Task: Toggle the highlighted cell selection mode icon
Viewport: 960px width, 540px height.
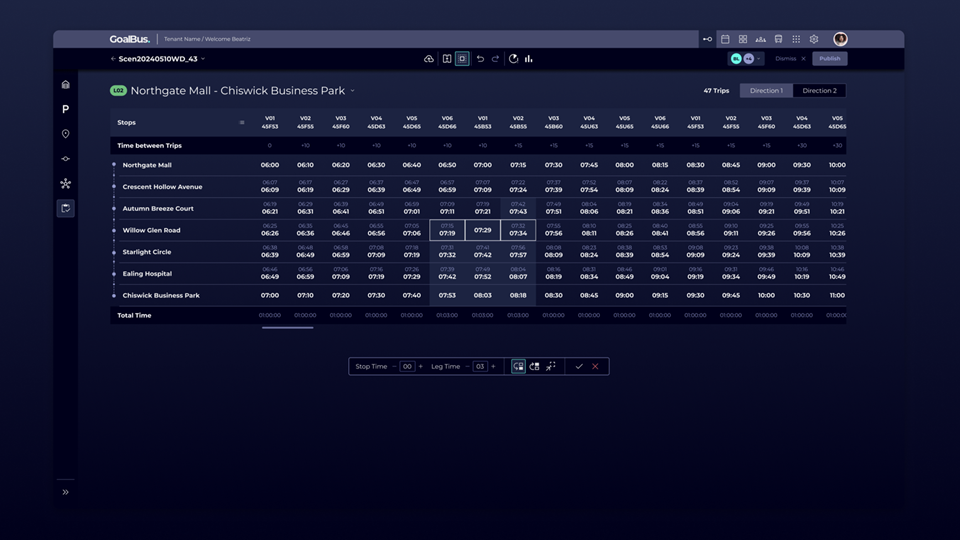Action: tap(462, 59)
